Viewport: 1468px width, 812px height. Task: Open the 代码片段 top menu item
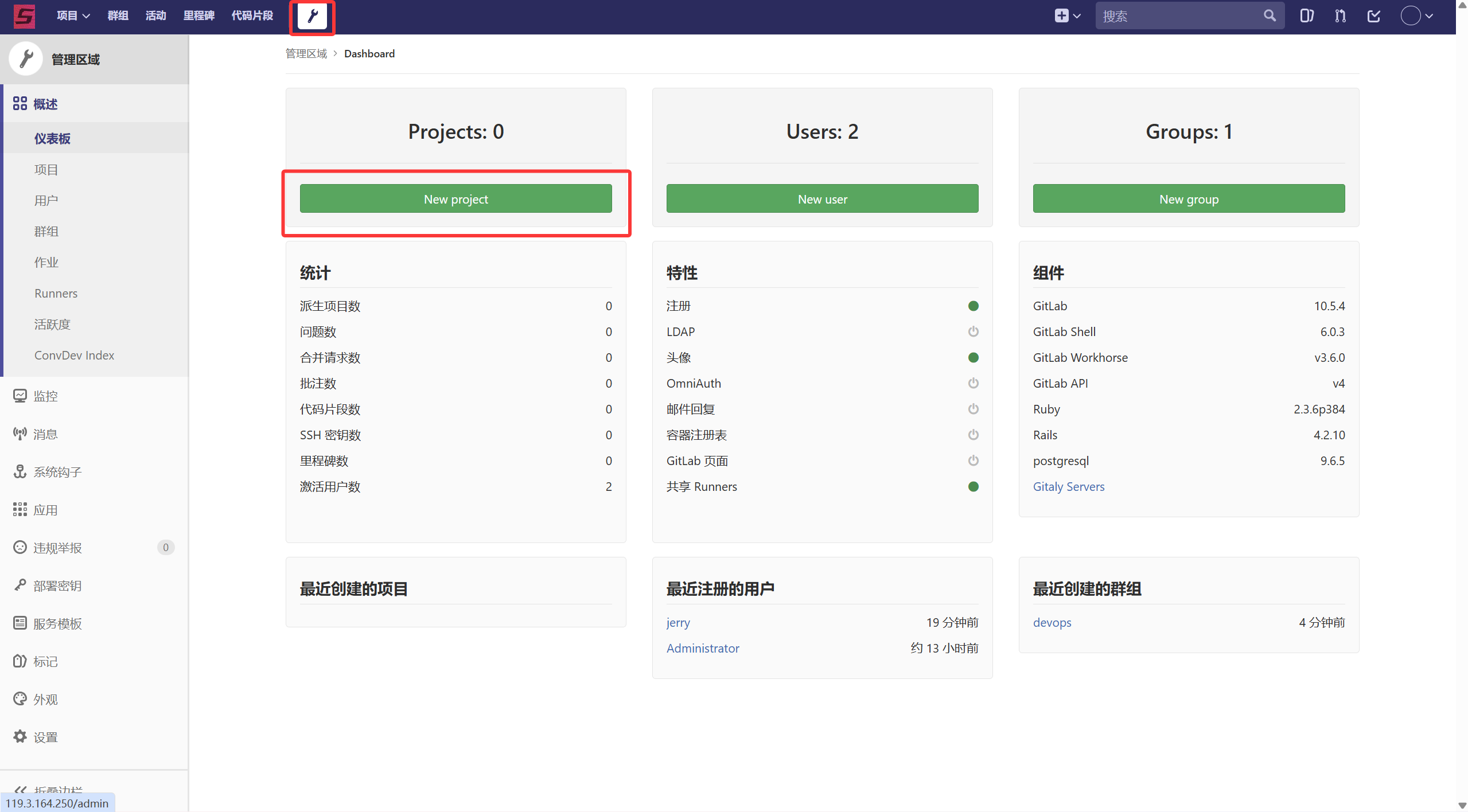(x=252, y=16)
